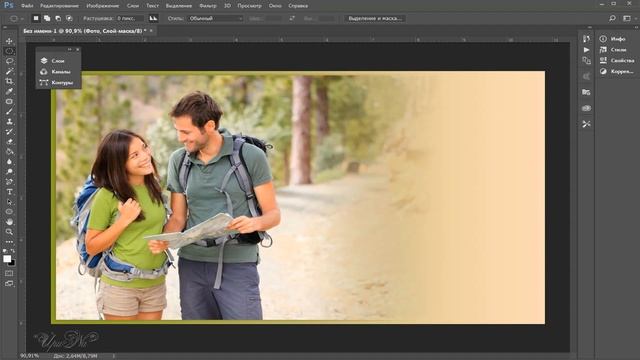The height and width of the screenshot is (360, 640).
Task: Open the 3D menu
Action: 227,6
